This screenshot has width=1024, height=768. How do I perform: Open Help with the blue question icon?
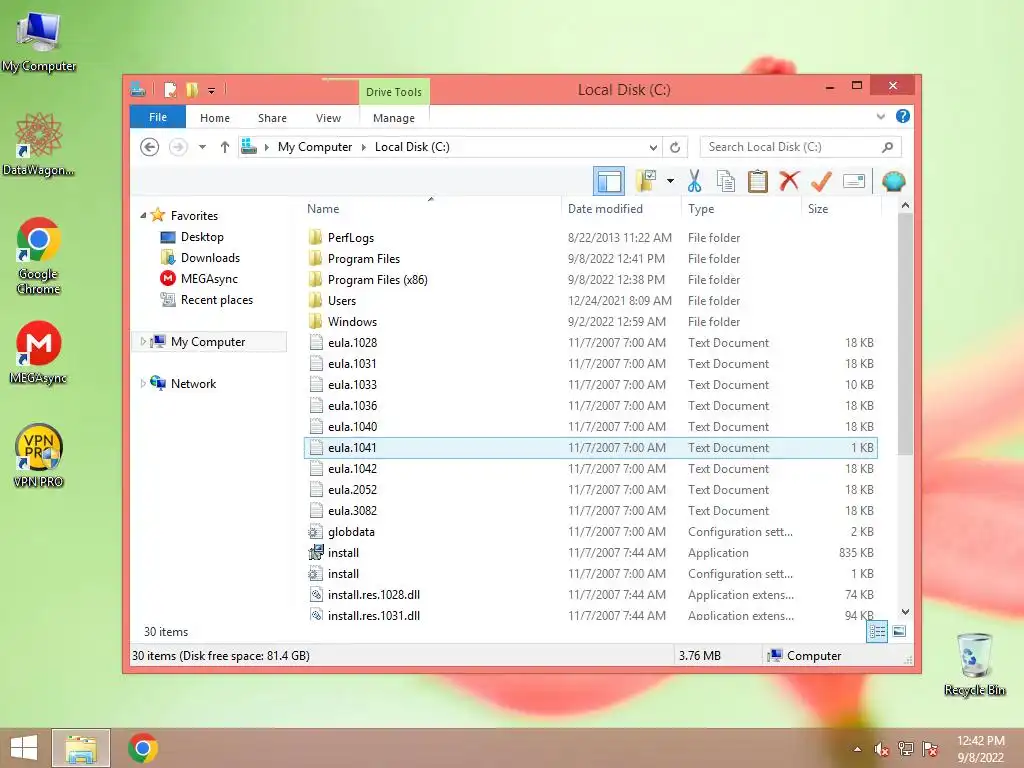[x=903, y=116]
